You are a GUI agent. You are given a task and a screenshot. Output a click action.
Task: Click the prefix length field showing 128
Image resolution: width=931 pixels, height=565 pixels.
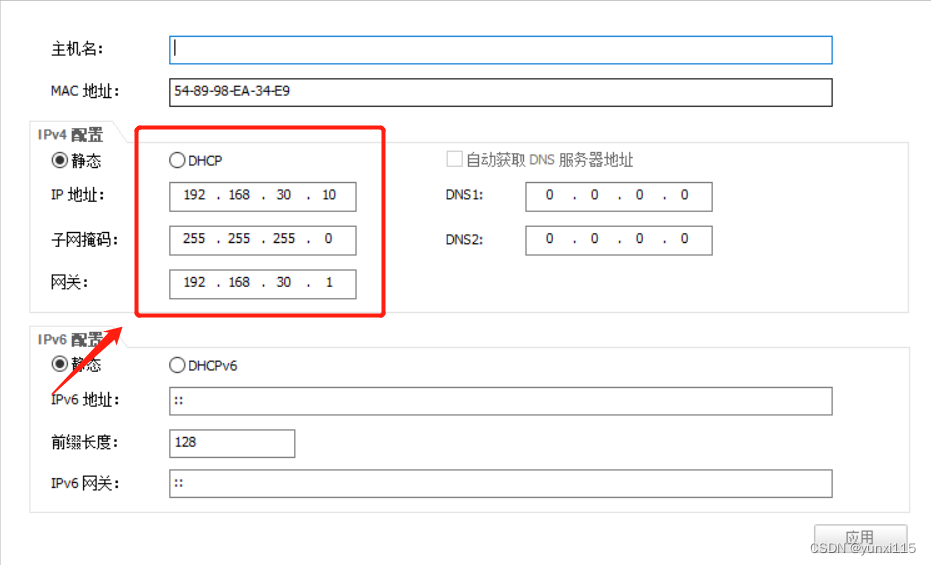pyautogui.click(x=232, y=443)
